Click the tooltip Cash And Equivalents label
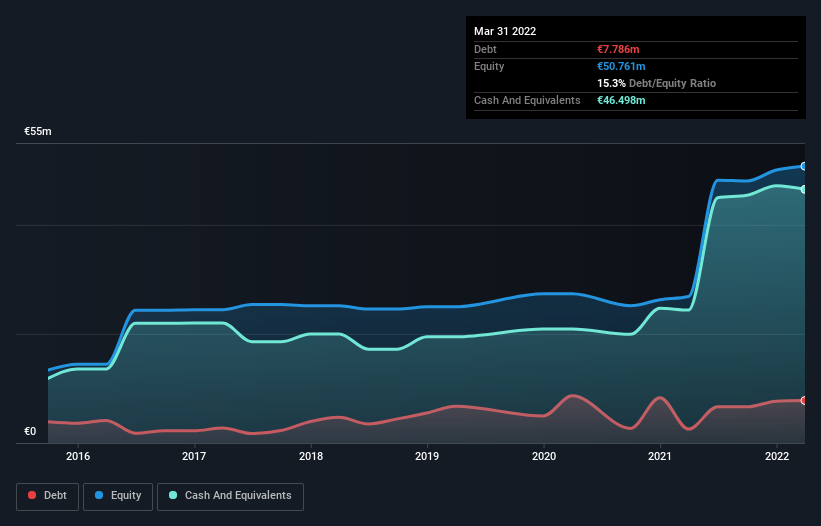 tap(527, 100)
